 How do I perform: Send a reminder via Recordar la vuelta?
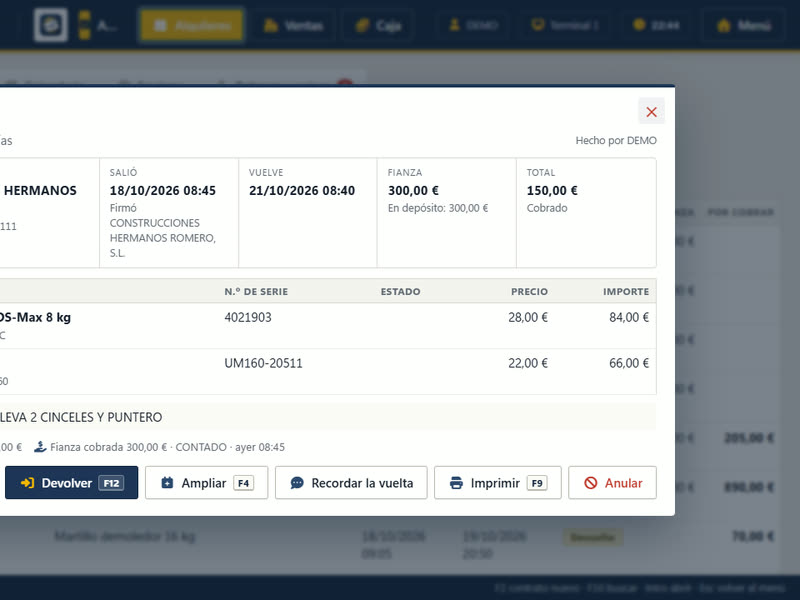[x=351, y=483]
